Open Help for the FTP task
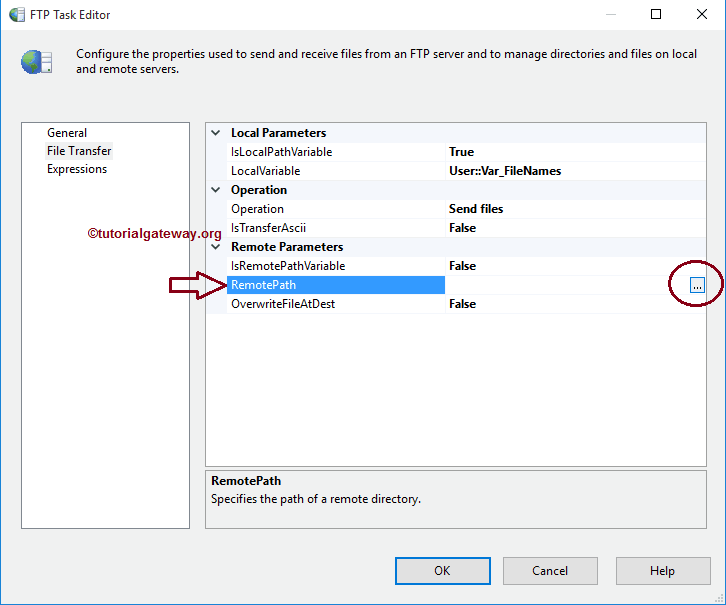Image resolution: width=726 pixels, height=605 pixels. point(662,571)
